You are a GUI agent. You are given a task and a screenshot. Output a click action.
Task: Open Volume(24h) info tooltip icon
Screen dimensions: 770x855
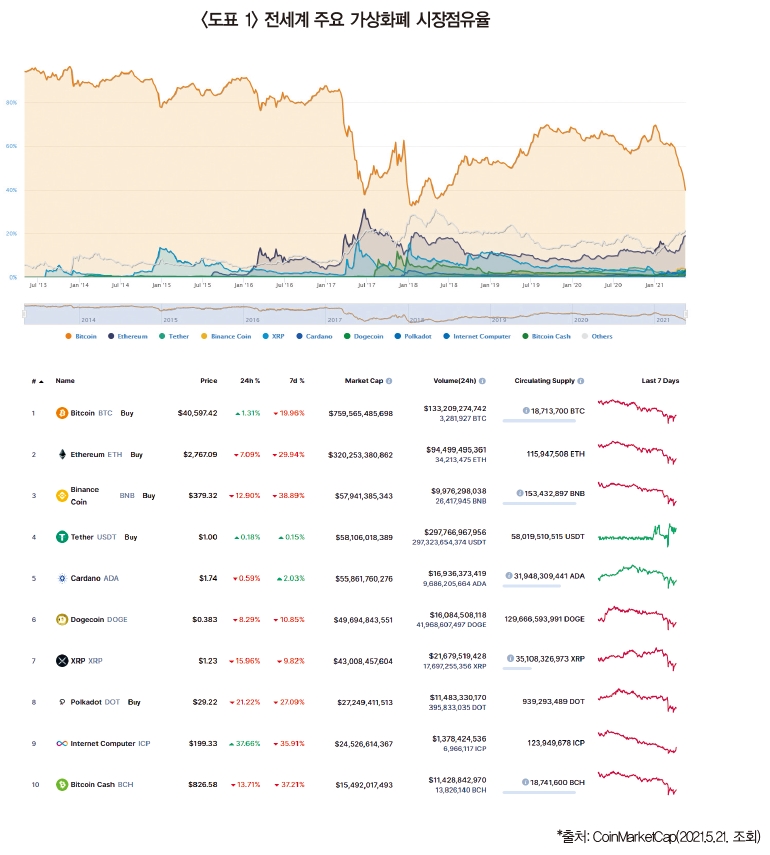482,381
